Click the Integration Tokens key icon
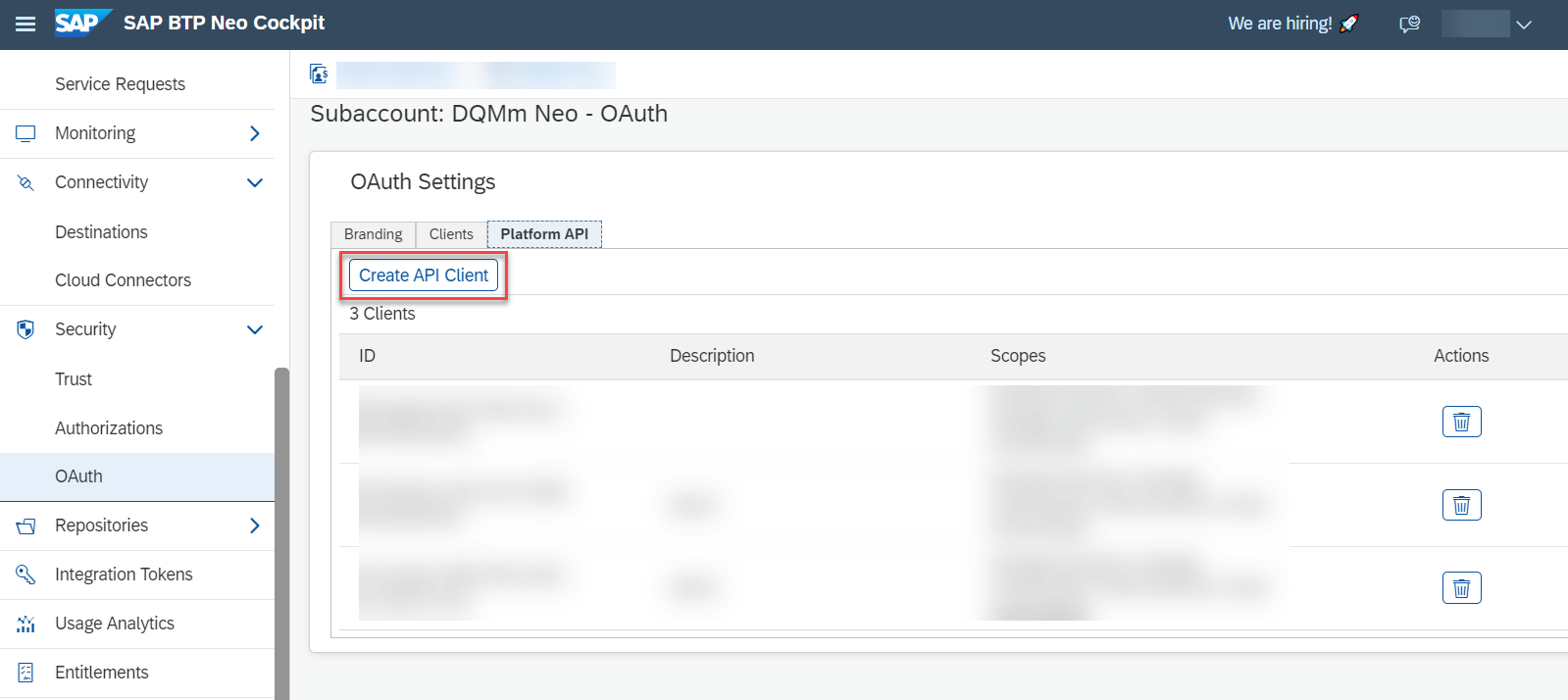 pos(25,575)
